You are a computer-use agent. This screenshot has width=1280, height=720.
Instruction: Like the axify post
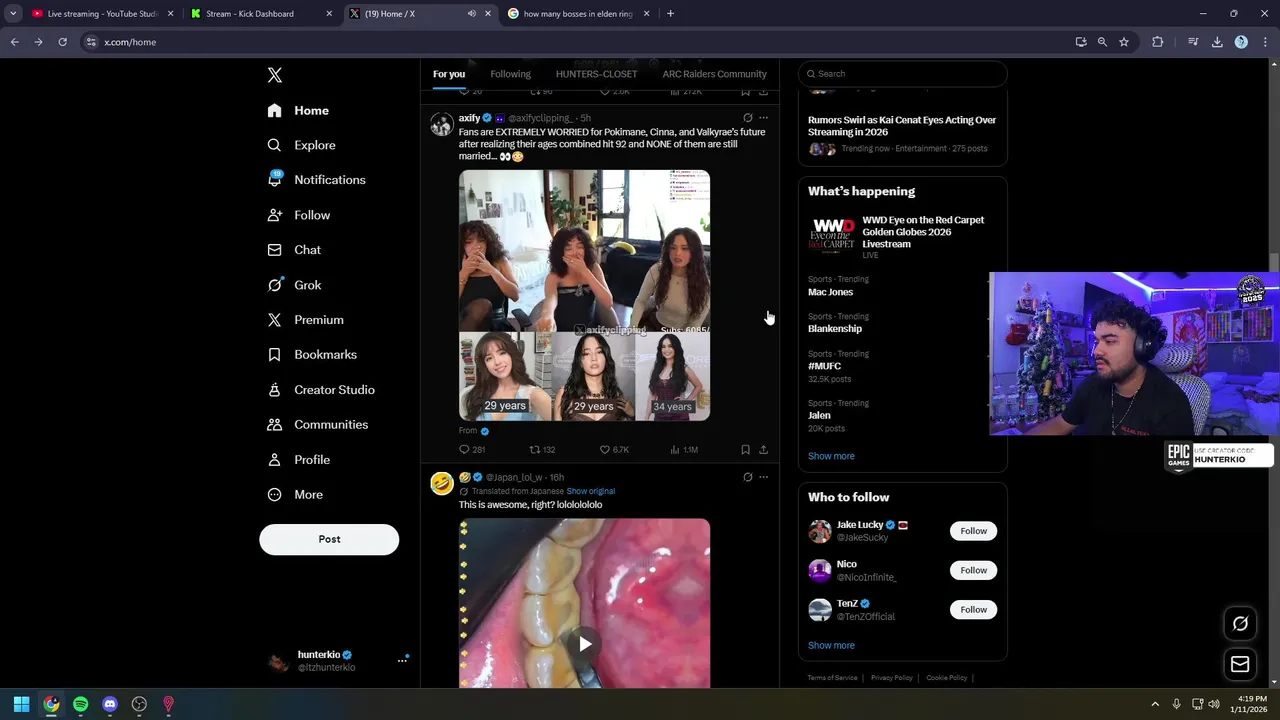click(613, 450)
